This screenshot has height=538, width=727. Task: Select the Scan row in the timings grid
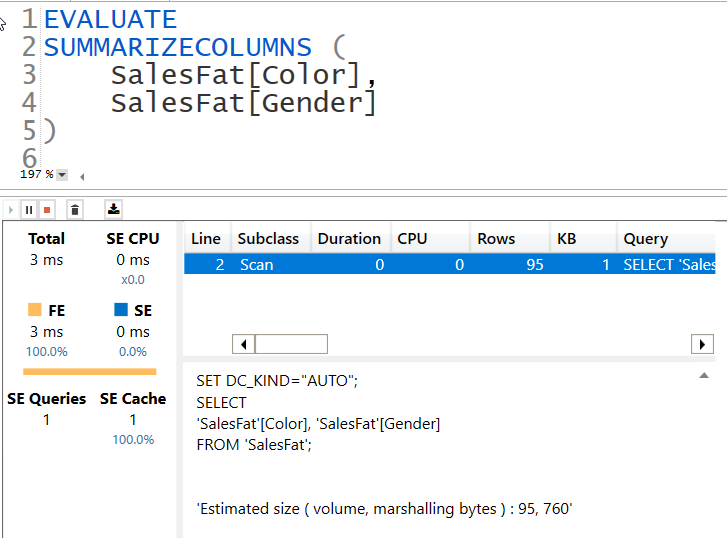point(449,264)
